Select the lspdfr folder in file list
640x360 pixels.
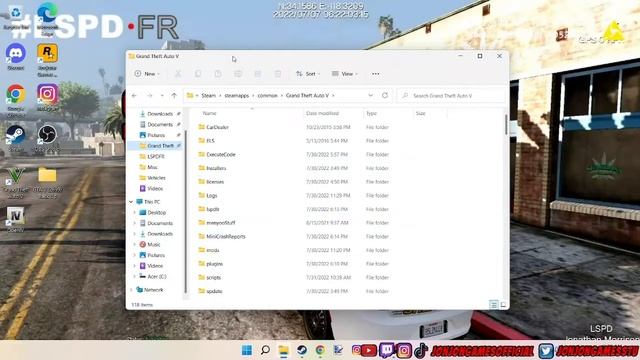pyautogui.click(x=213, y=209)
